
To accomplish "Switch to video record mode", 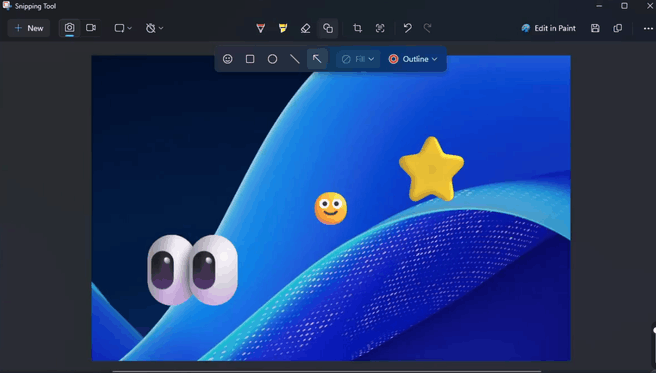I will (91, 28).
